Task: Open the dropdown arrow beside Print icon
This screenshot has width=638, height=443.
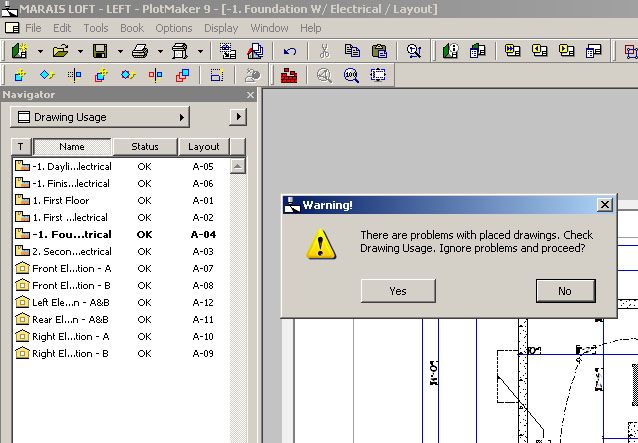Action: point(160,52)
